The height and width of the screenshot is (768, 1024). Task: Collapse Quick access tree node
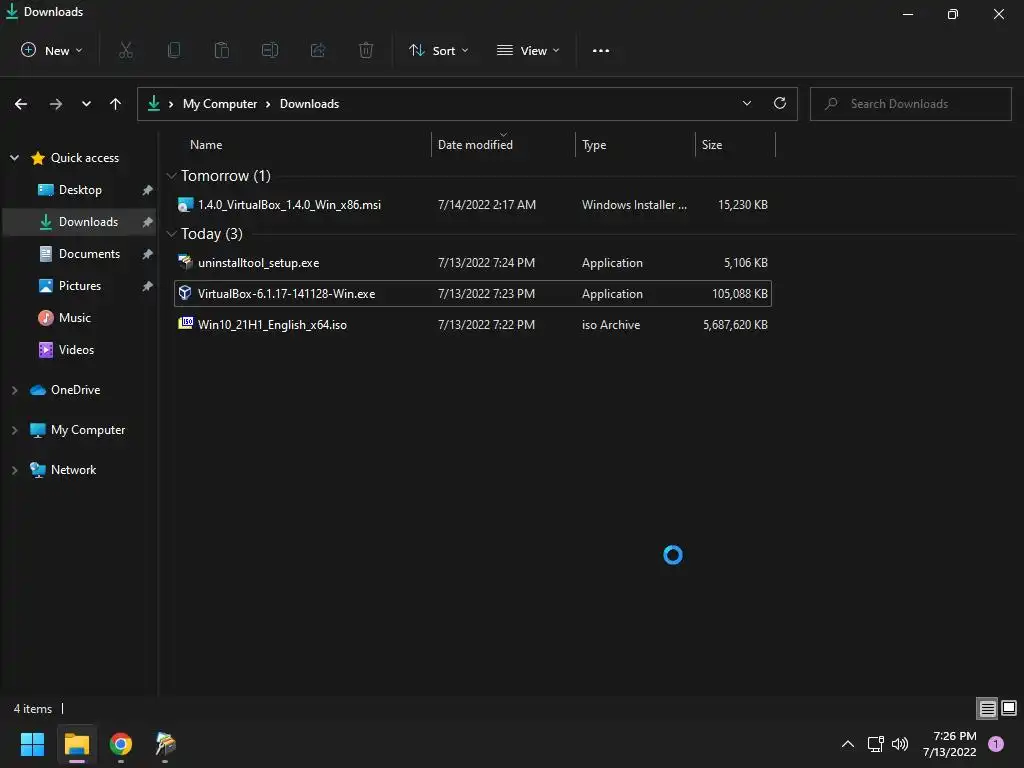14,157
